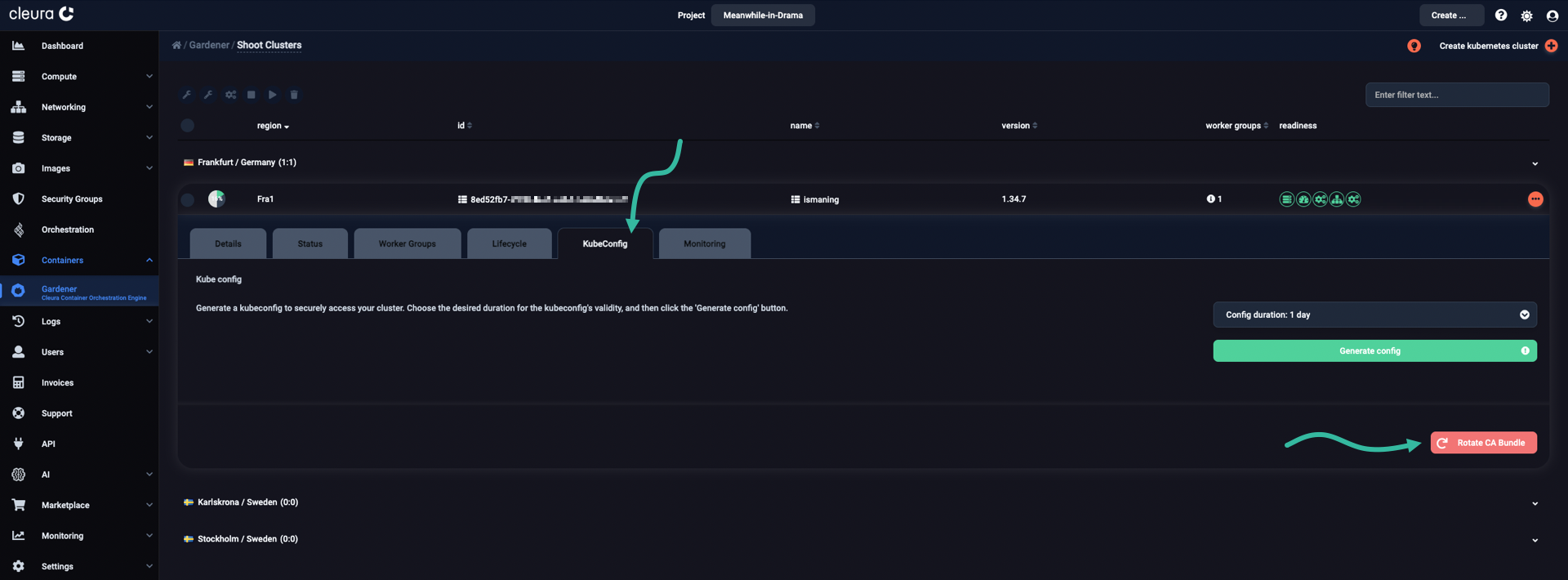
Task: Click the Gardener breadcrumb link
Action: pyautogui.click(x=209, y=45)
